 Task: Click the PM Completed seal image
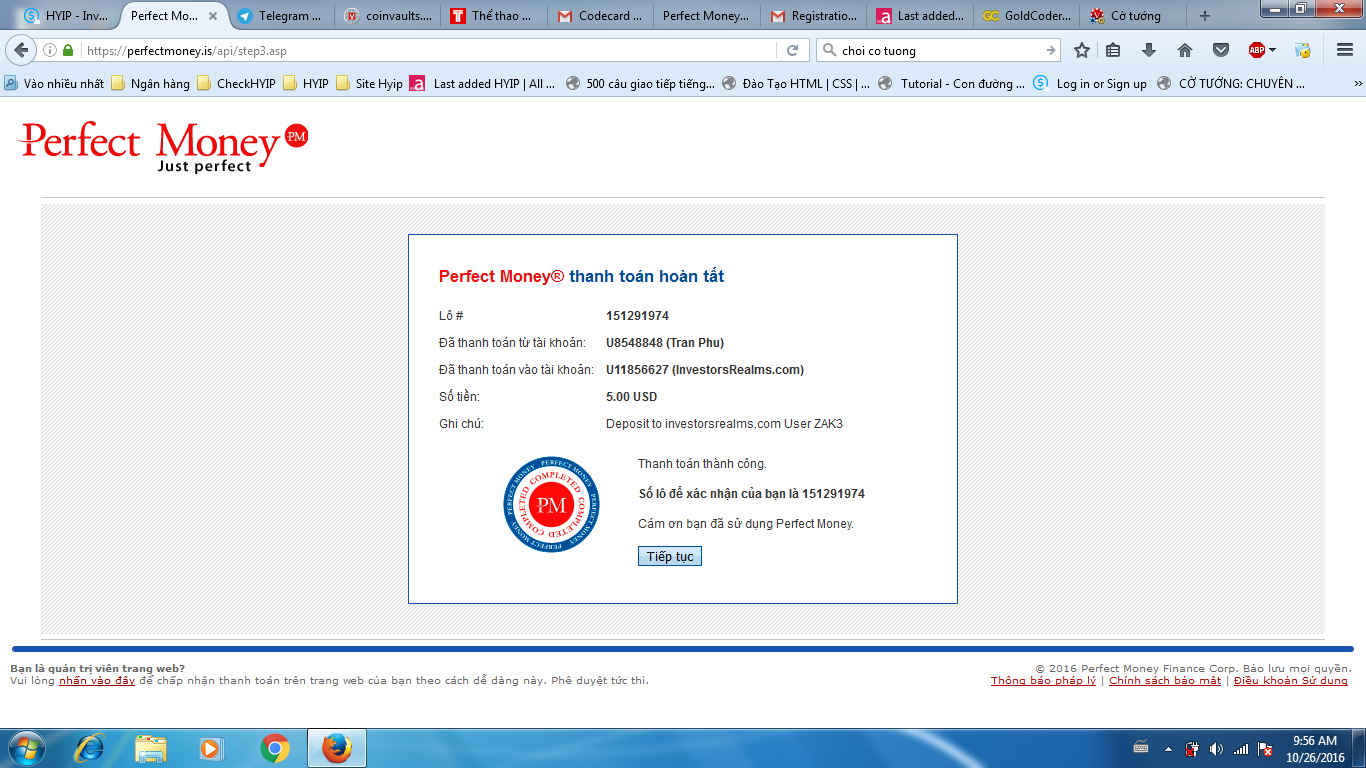551,504
